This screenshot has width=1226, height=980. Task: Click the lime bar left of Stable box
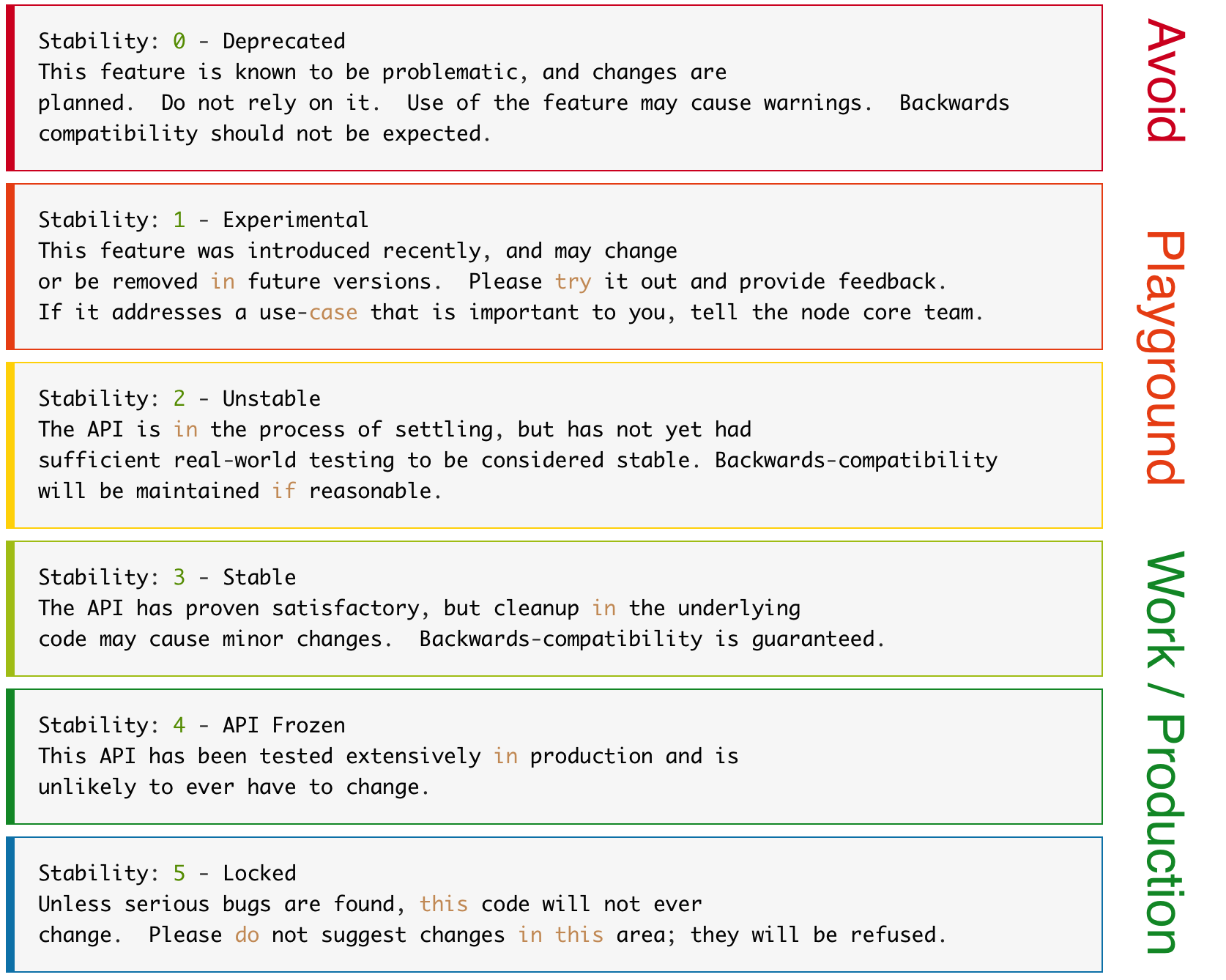(x=10, y=609)
